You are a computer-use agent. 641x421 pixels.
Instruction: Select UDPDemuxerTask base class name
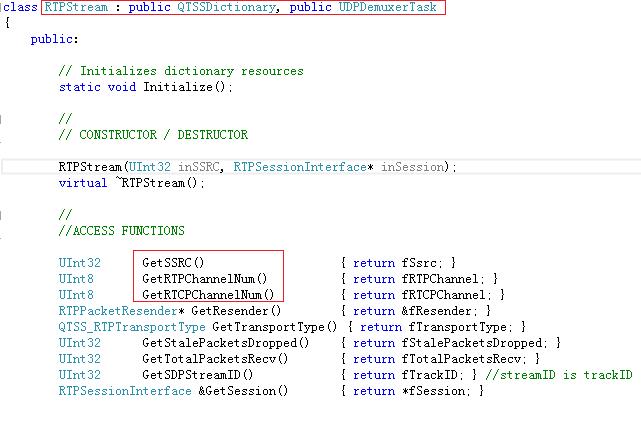(x=388, y=7)
